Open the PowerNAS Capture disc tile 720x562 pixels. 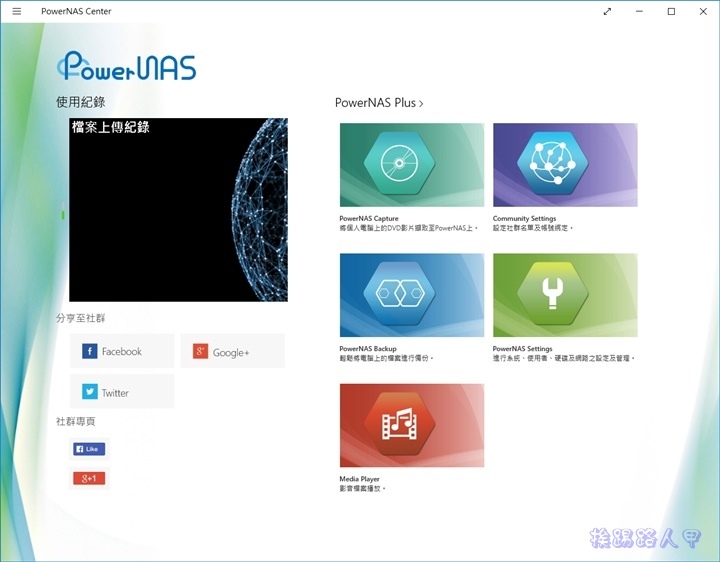[x=412, y=165]
